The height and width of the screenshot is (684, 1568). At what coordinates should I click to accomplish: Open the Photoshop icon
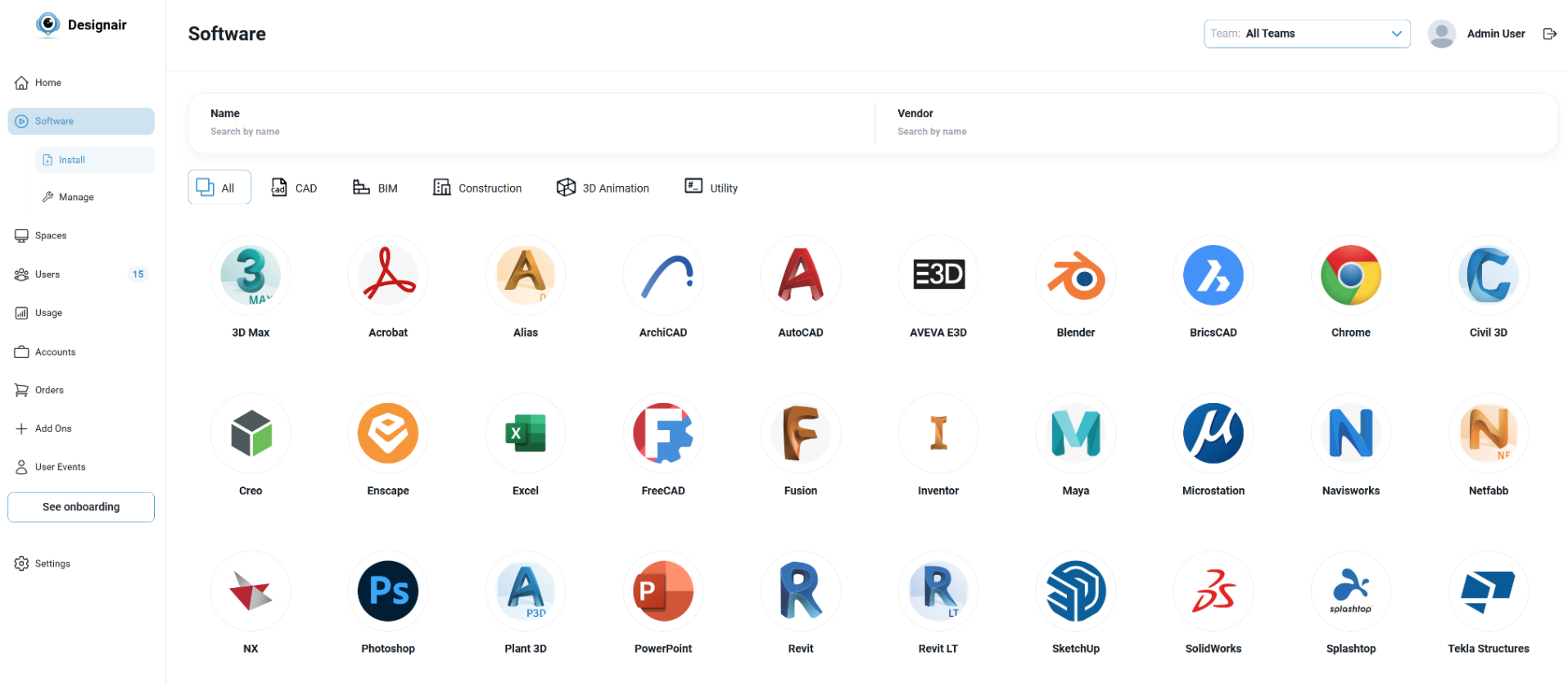coord(388,591)
